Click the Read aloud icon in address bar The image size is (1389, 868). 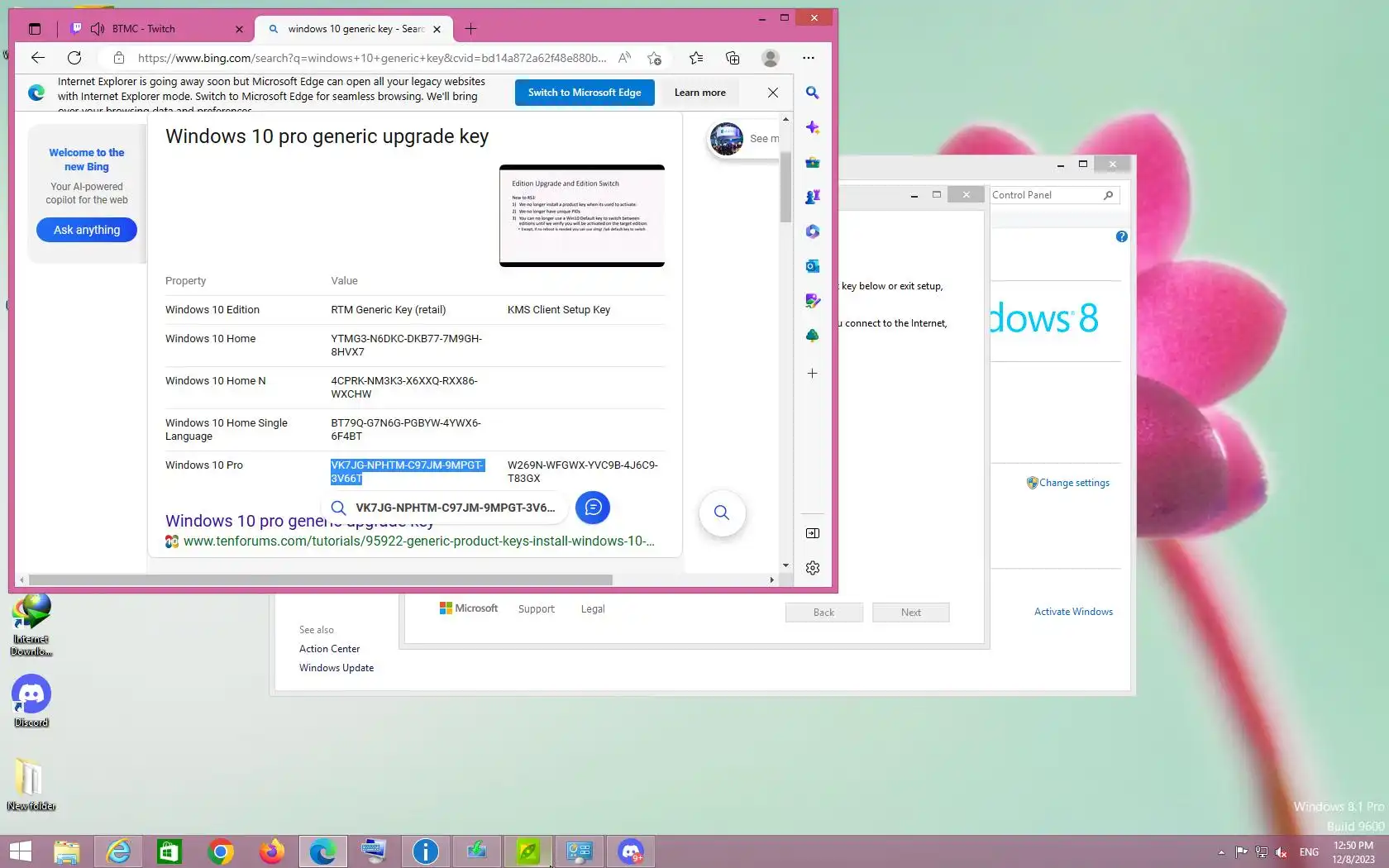[x=624, y=58]
